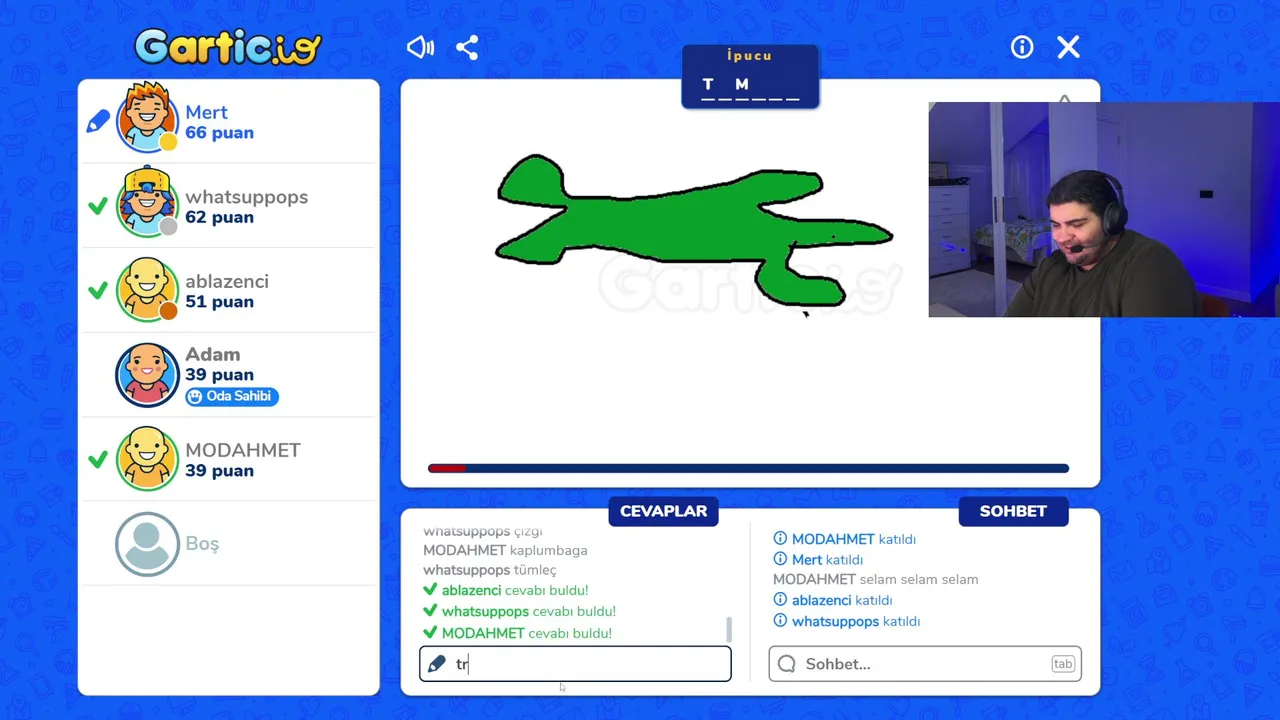This screenshot has width=1280, height=720.
Task: Click 'MODAHMET cevabı buldu!' message
Action: point(517,633)
